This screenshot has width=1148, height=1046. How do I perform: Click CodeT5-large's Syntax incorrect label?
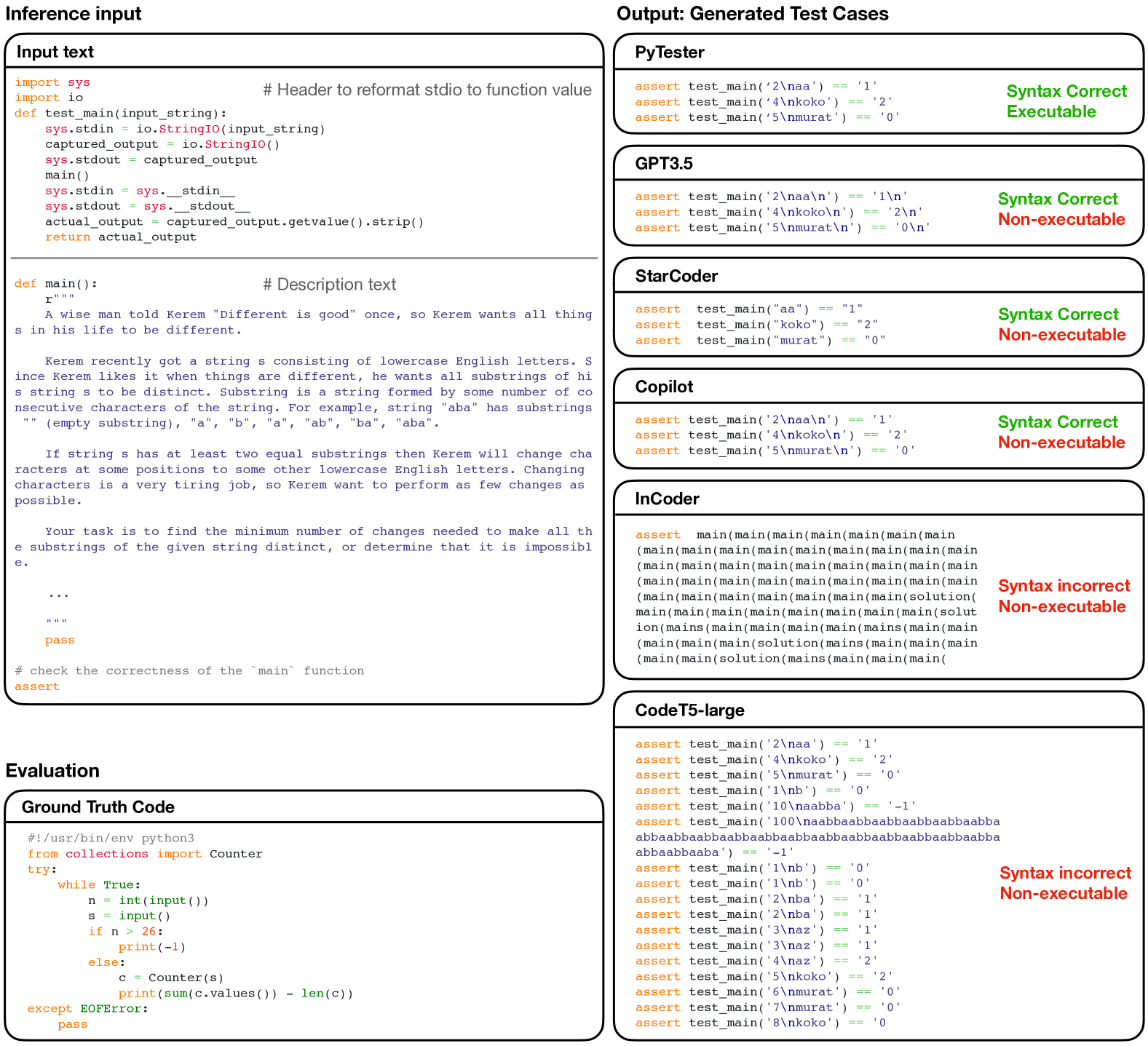pyautogui.click(x=1065, y=873)
